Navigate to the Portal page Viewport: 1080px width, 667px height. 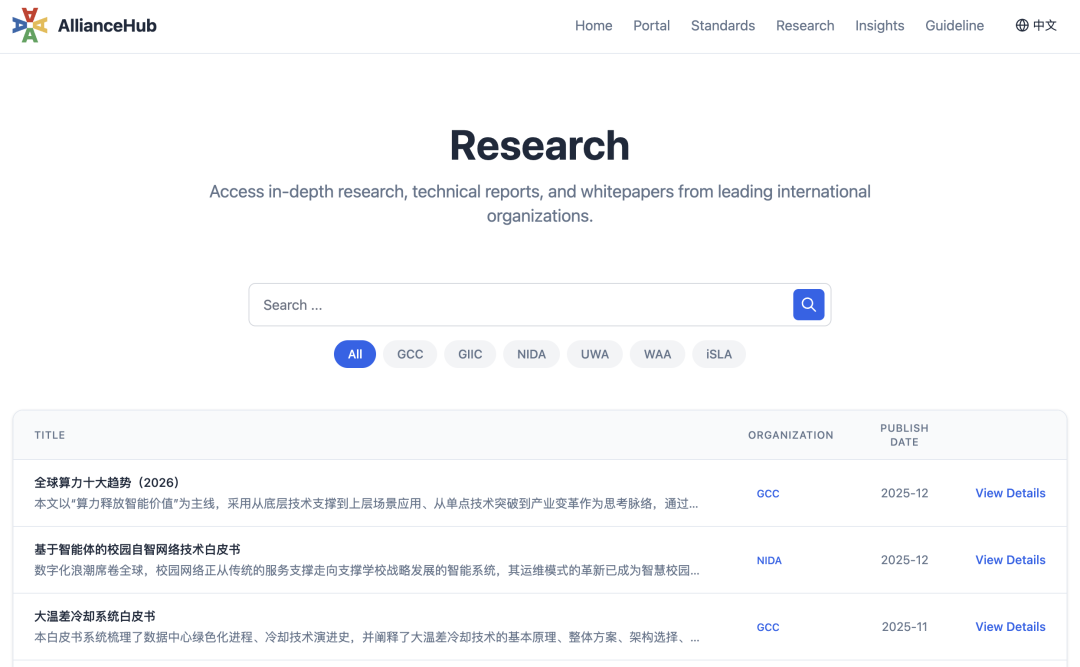click(x=651, y=25)
